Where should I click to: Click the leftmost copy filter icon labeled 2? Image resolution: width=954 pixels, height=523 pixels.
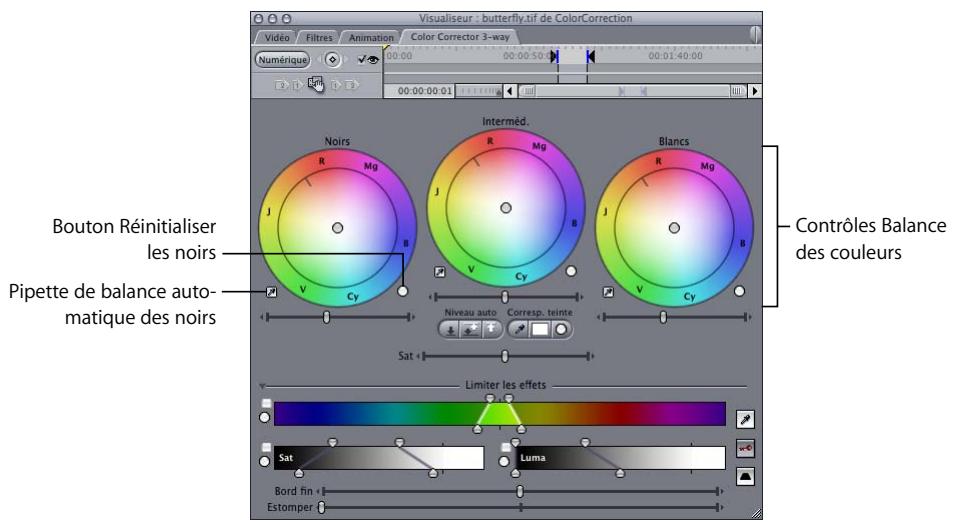[281, 85]
